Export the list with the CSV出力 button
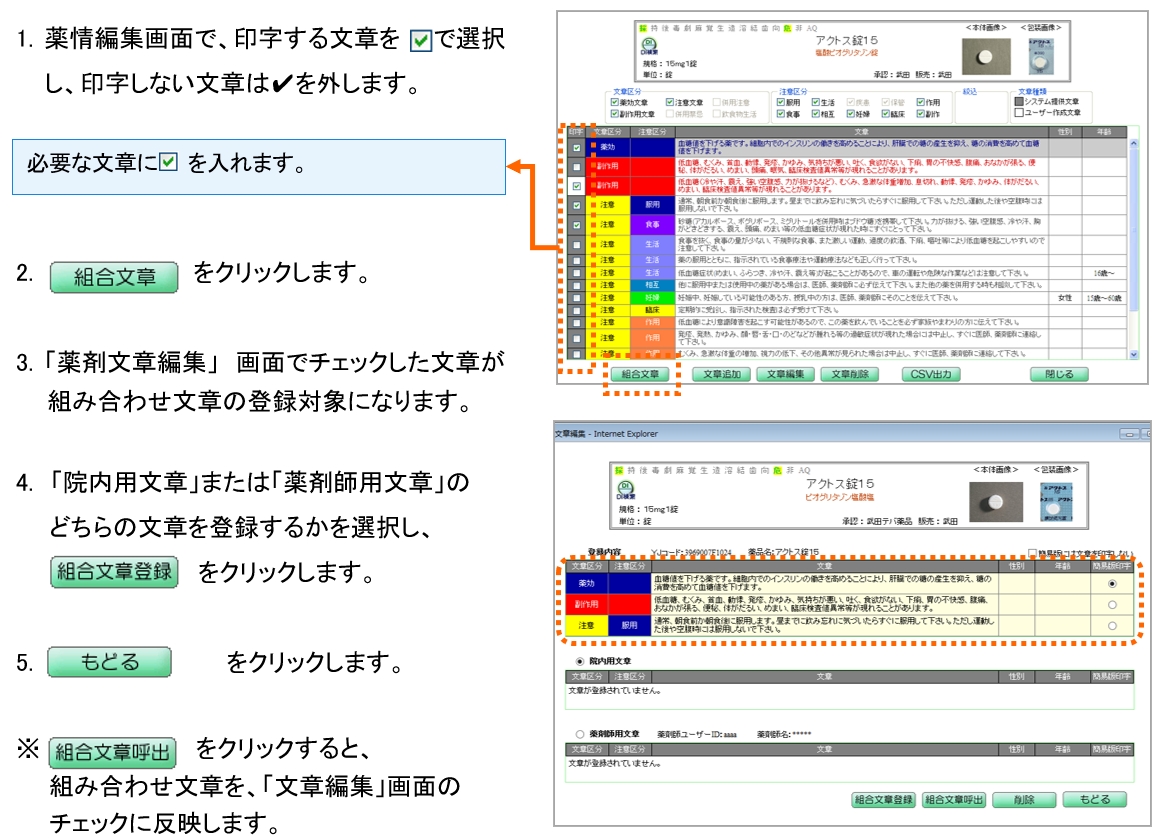 (930, 375)
